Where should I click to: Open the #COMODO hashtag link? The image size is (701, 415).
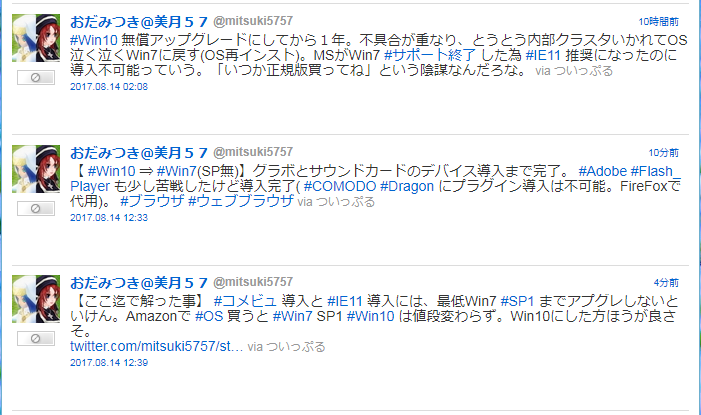pos(340,186)
